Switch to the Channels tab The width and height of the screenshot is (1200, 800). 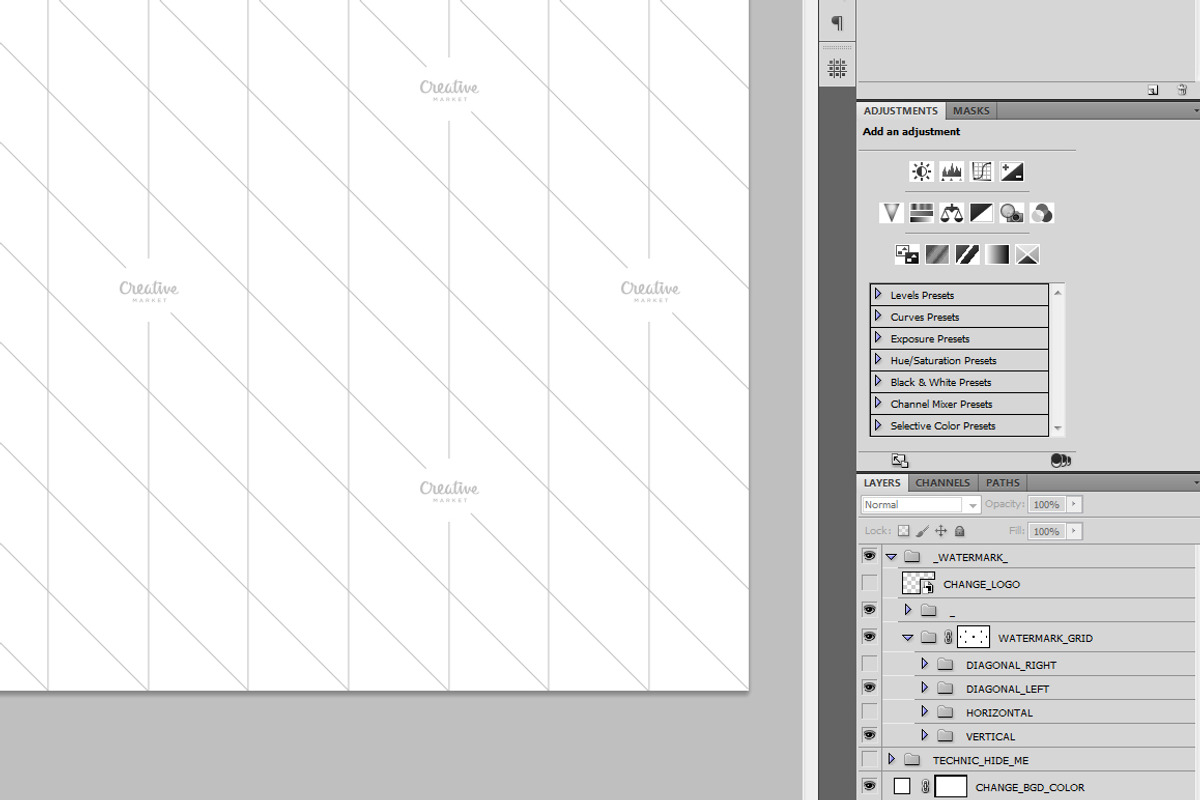pos(943,483)
